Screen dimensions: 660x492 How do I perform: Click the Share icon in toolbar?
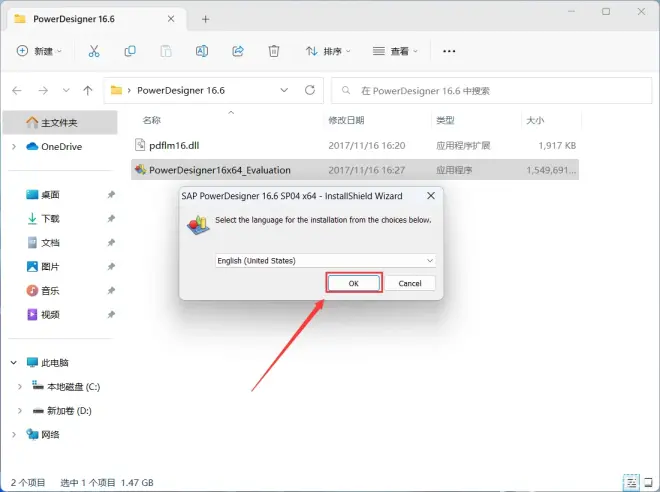[238, 51]
